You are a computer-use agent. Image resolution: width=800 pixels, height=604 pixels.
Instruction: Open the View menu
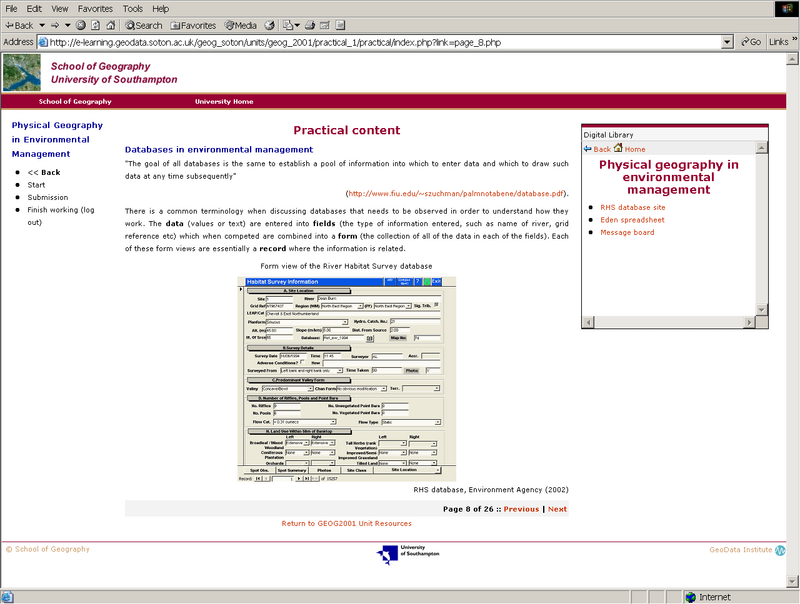click(x=60, y=9)
